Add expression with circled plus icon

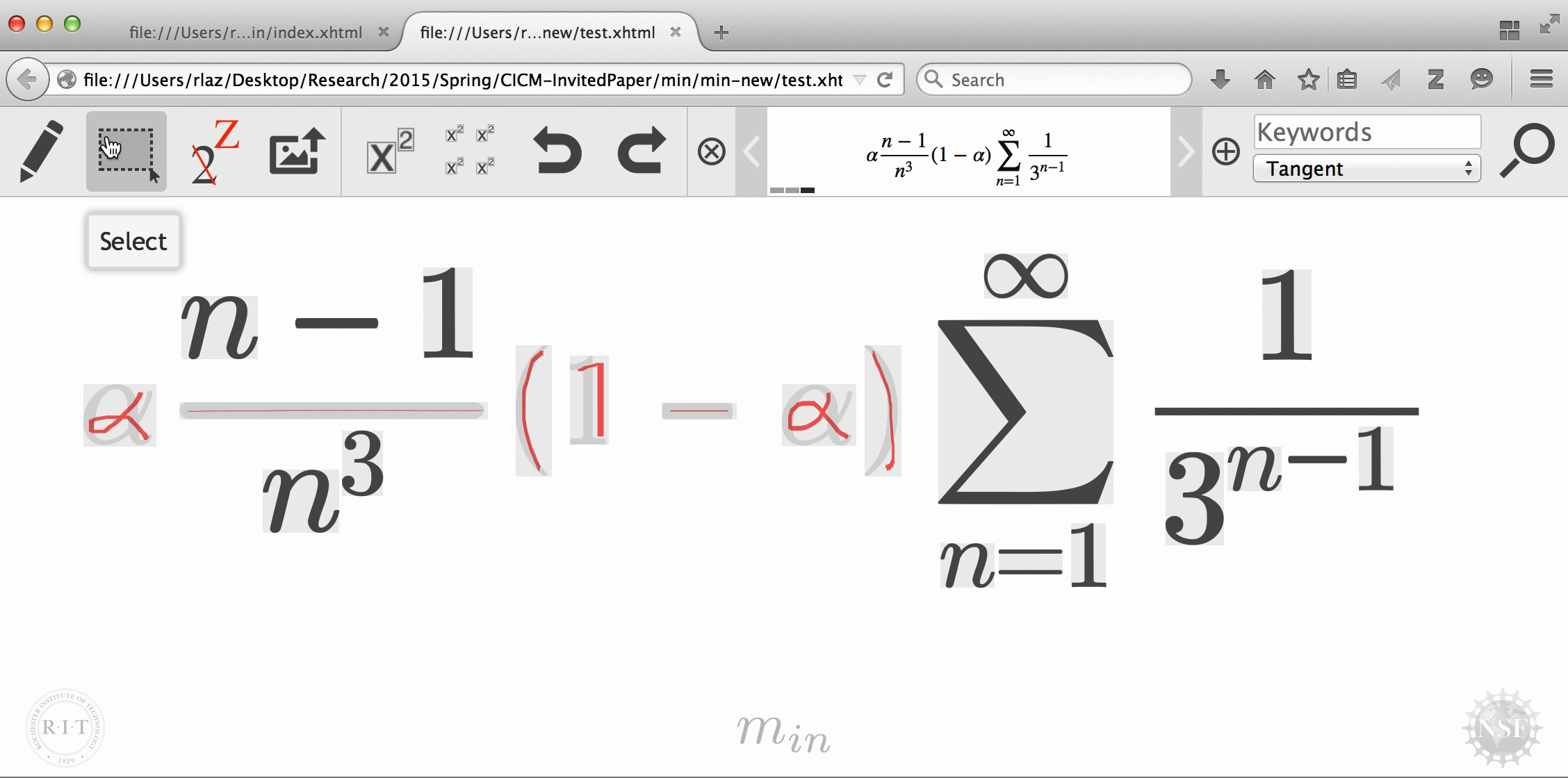click(x=1225, y=151)
